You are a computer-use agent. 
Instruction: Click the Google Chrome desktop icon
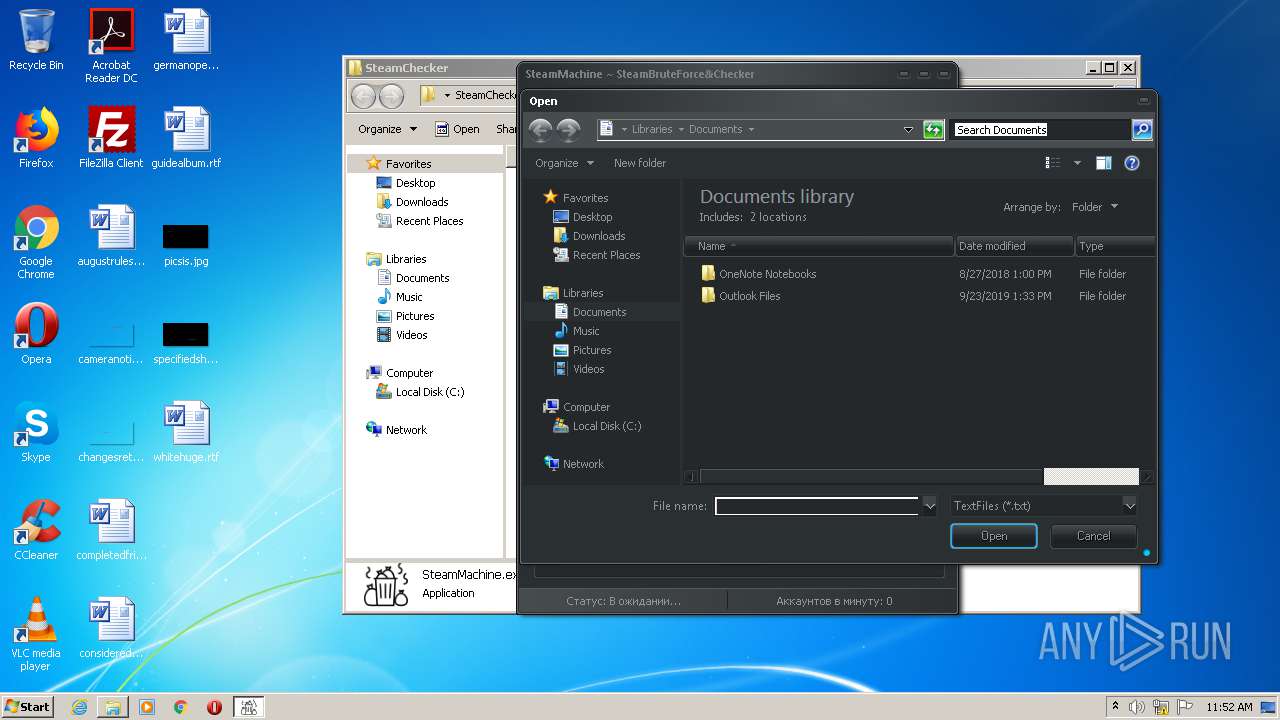coord(36,242)
